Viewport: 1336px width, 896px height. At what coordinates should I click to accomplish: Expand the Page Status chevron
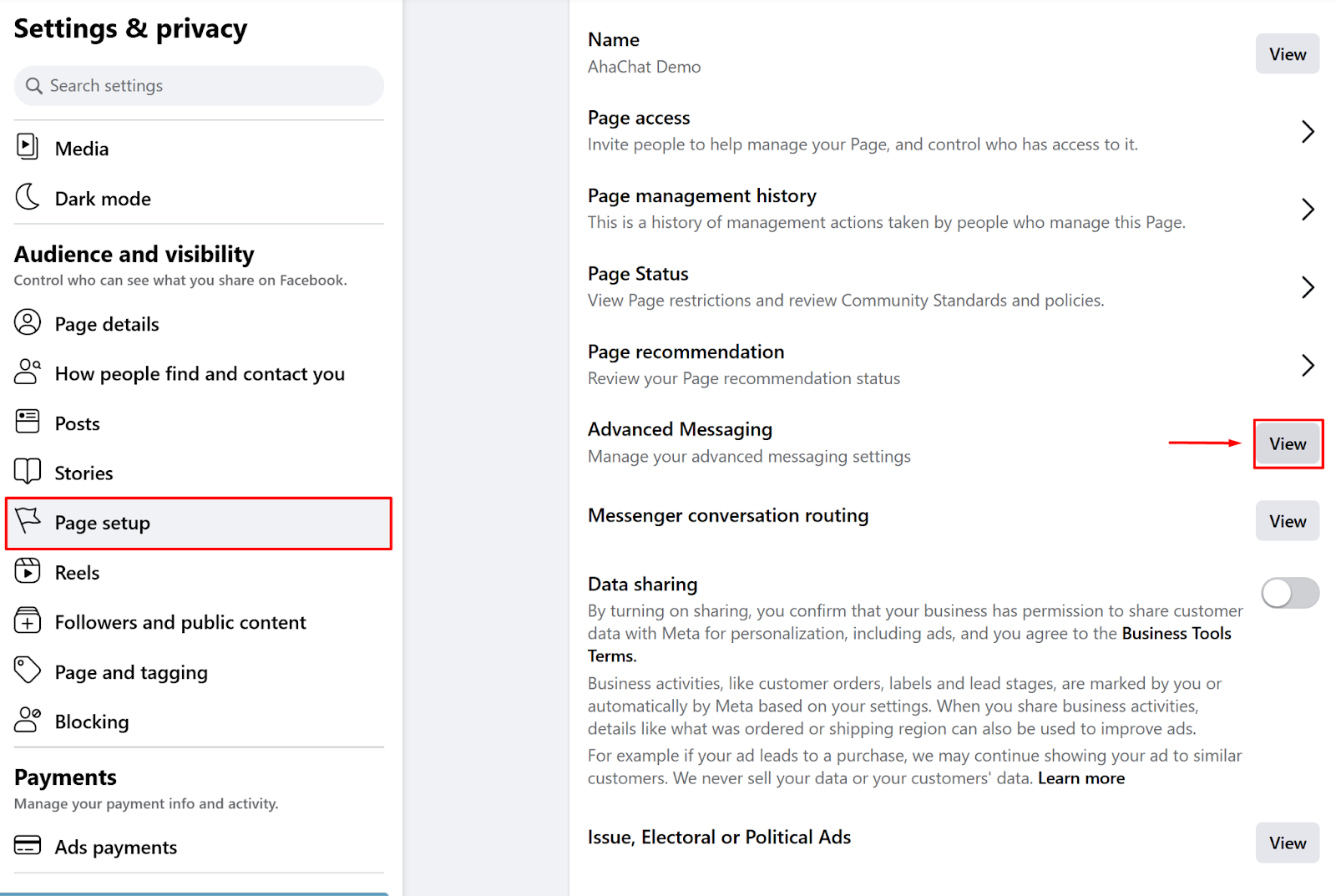point(1308,287)
